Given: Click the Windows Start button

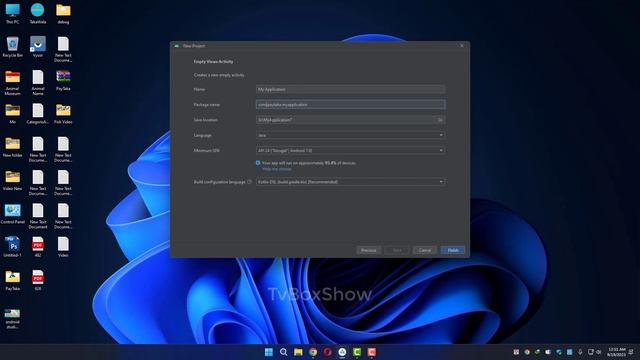Looking at the screenshot, I should tap(269, 352).
